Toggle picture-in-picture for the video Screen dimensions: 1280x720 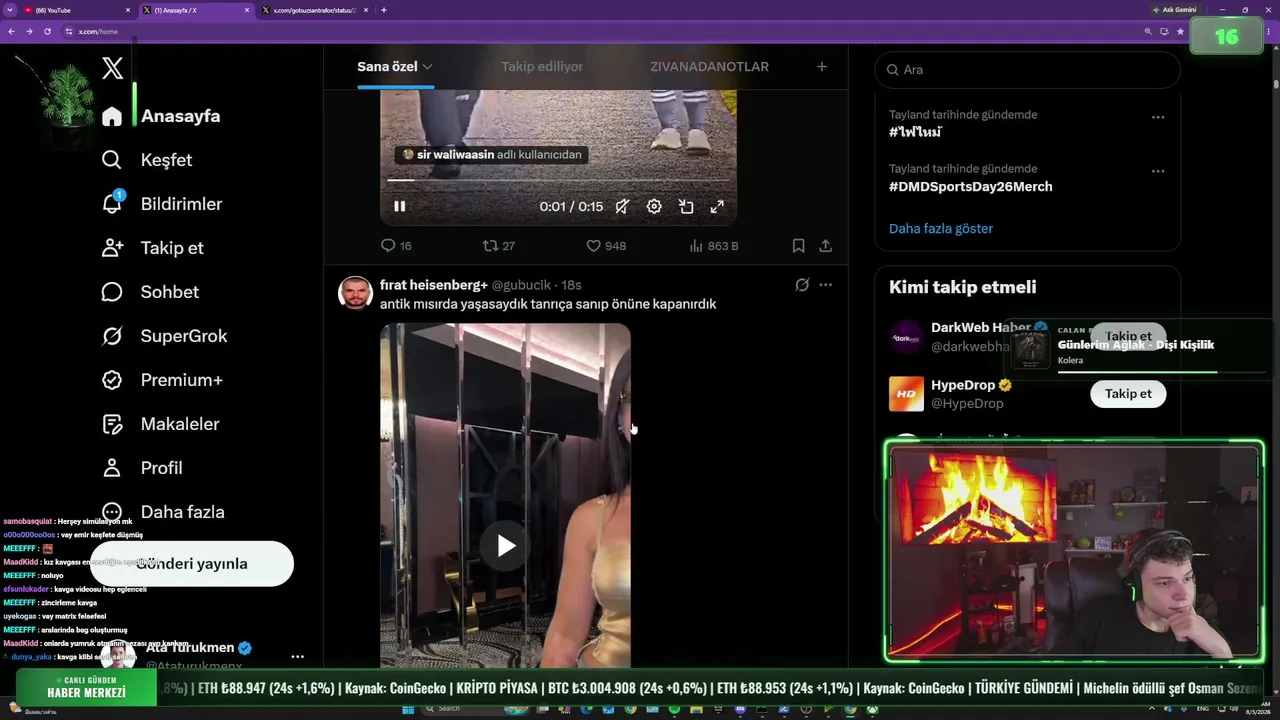tap(686, 206)
